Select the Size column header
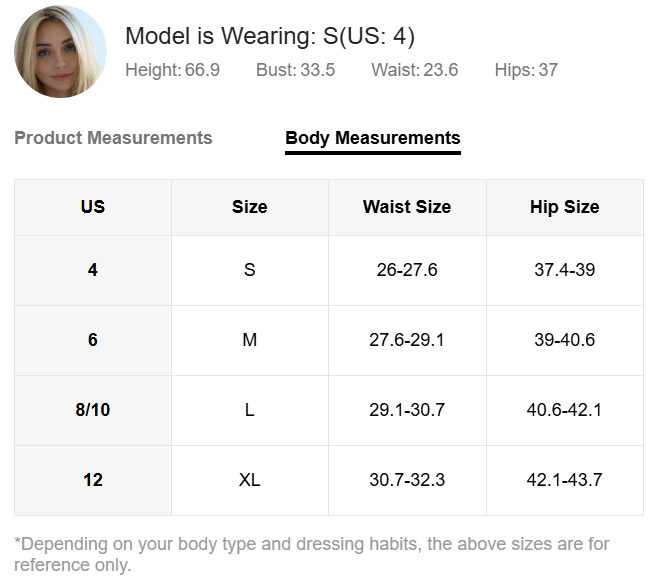 coord(250,207)
